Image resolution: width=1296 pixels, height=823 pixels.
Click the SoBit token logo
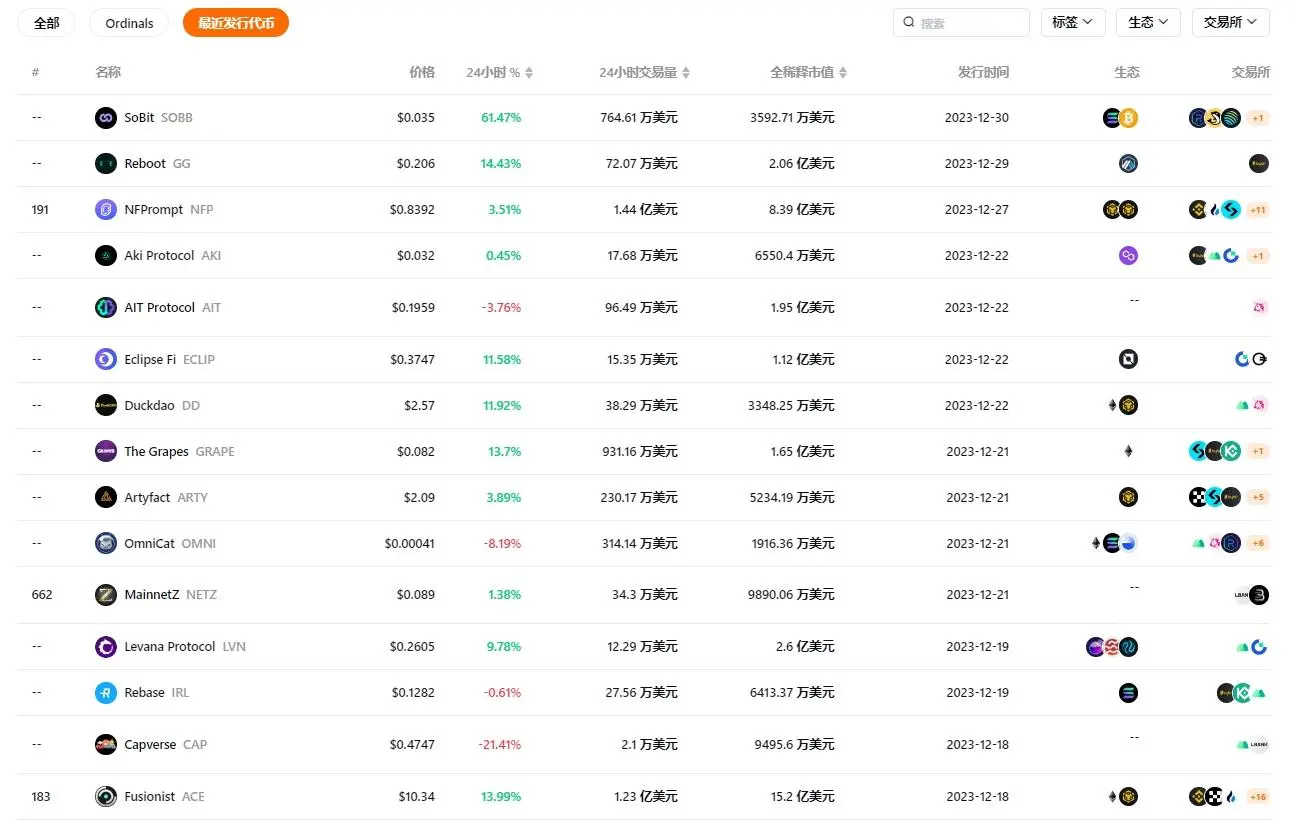pyautogui.click(x=106, y=118)
